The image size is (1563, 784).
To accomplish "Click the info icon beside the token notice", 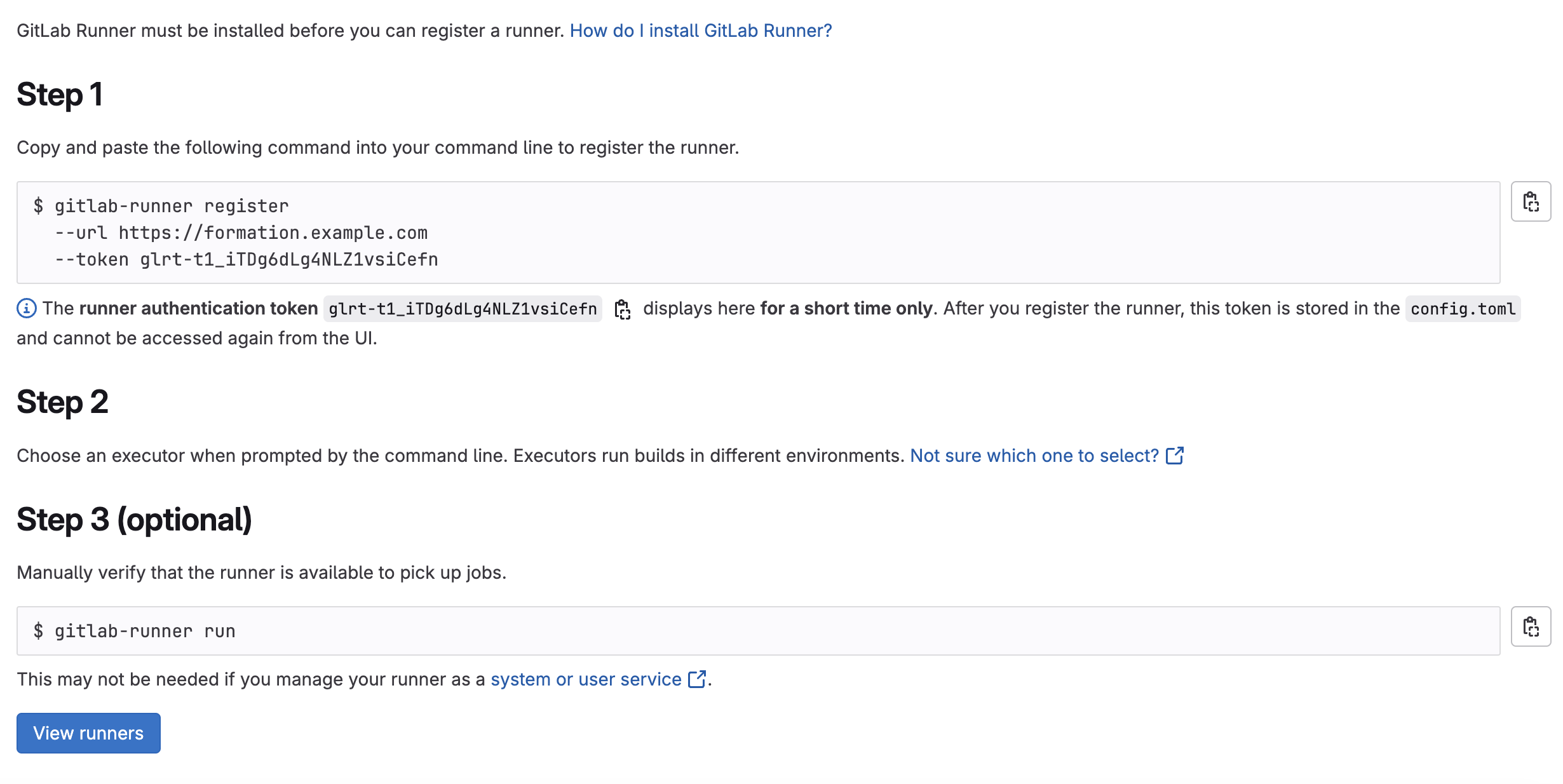I will point(26,309).
